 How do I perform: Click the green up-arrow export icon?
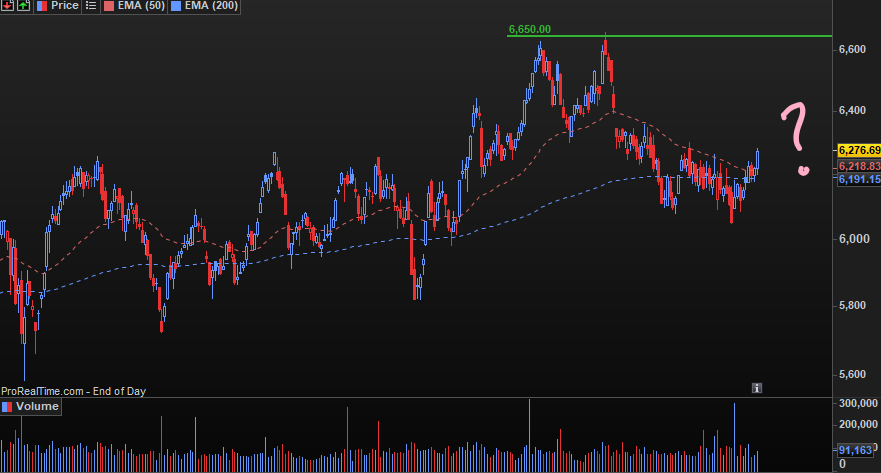(x=23, y=6)
